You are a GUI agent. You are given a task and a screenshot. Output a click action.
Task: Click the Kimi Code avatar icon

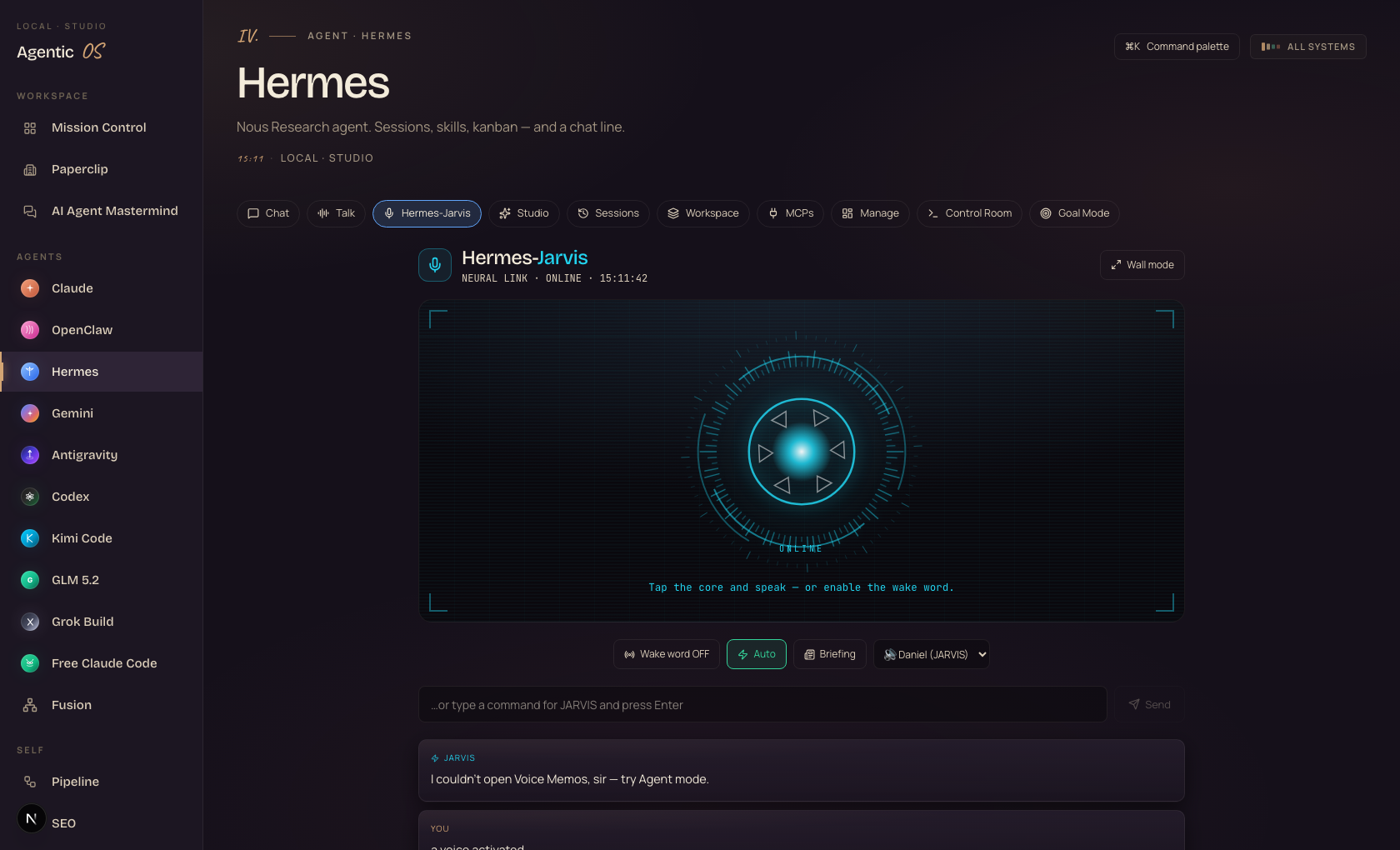tap(30, 538)
